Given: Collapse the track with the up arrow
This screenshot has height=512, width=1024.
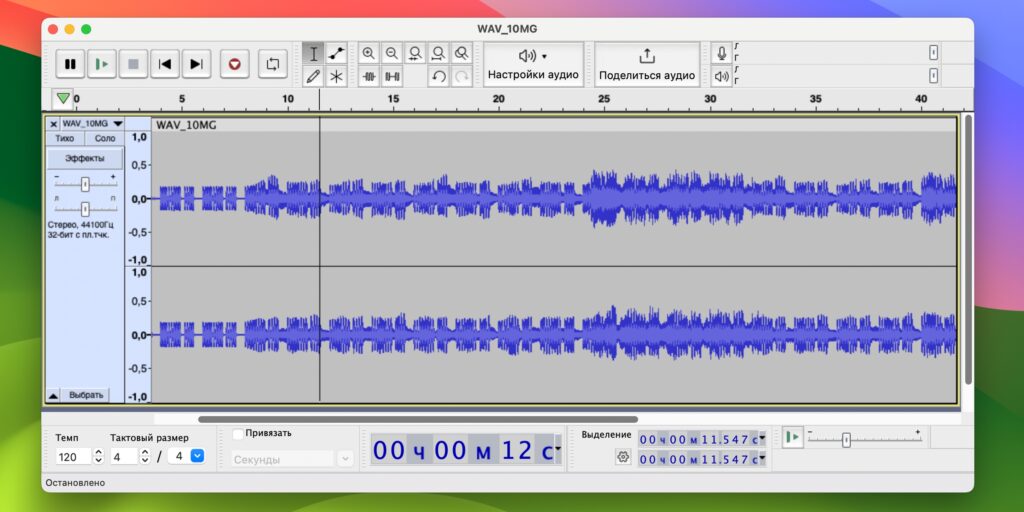Looking at the screenshot, I should pos(54,395).
